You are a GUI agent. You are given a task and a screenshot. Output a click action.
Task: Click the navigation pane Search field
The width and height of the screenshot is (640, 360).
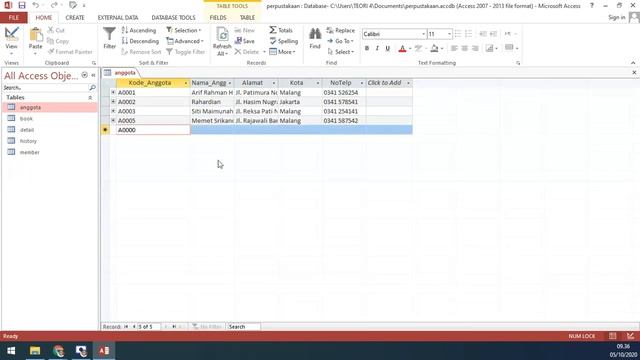[45, 88]
